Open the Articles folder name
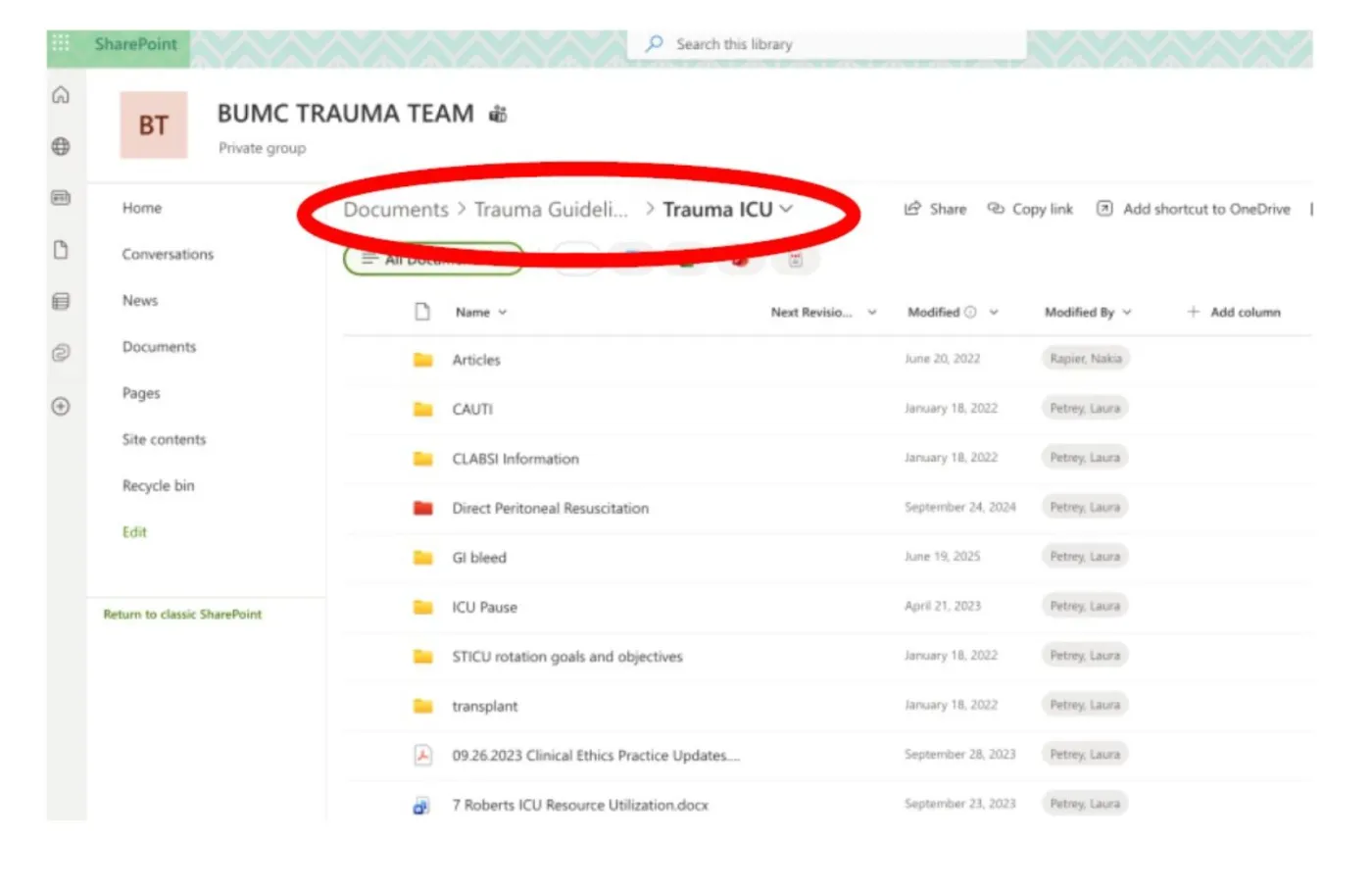The width and height of the screenshot is (1372, 889). 476,361
